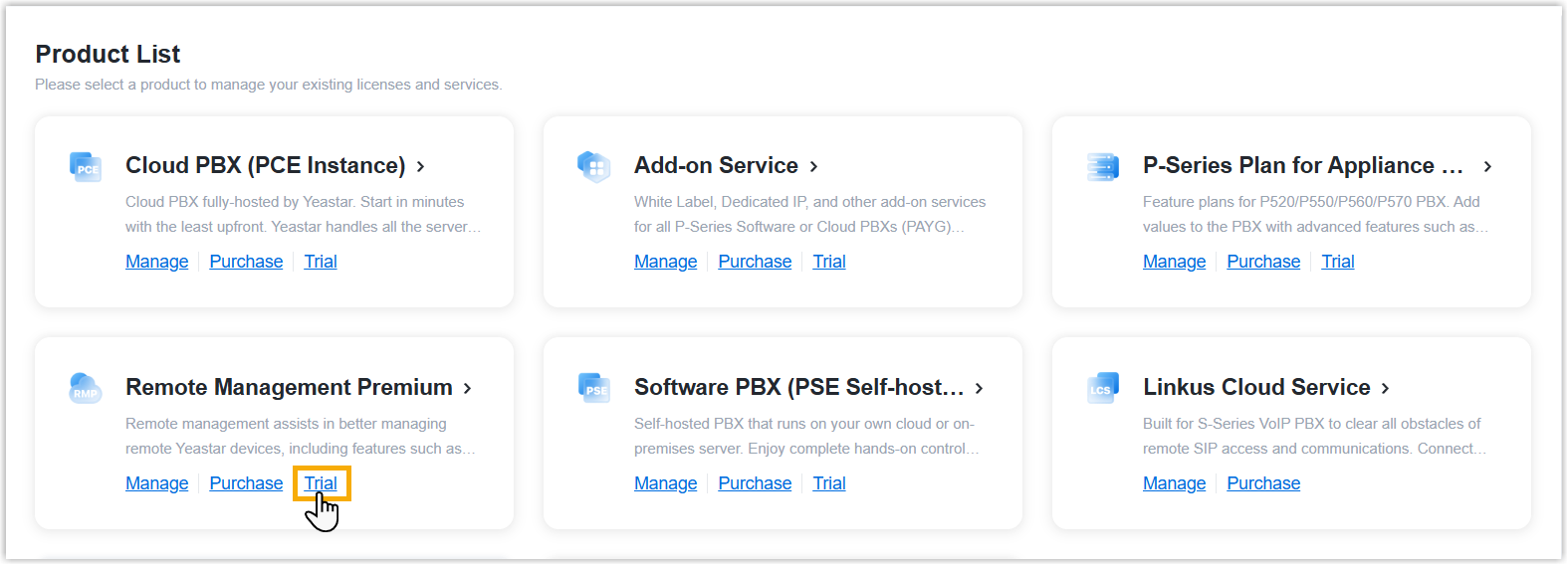The width and height of the screenshot is (1568, 565).
Task: Click the Cloud PBX PCE product icon
Action: point(86,166)
